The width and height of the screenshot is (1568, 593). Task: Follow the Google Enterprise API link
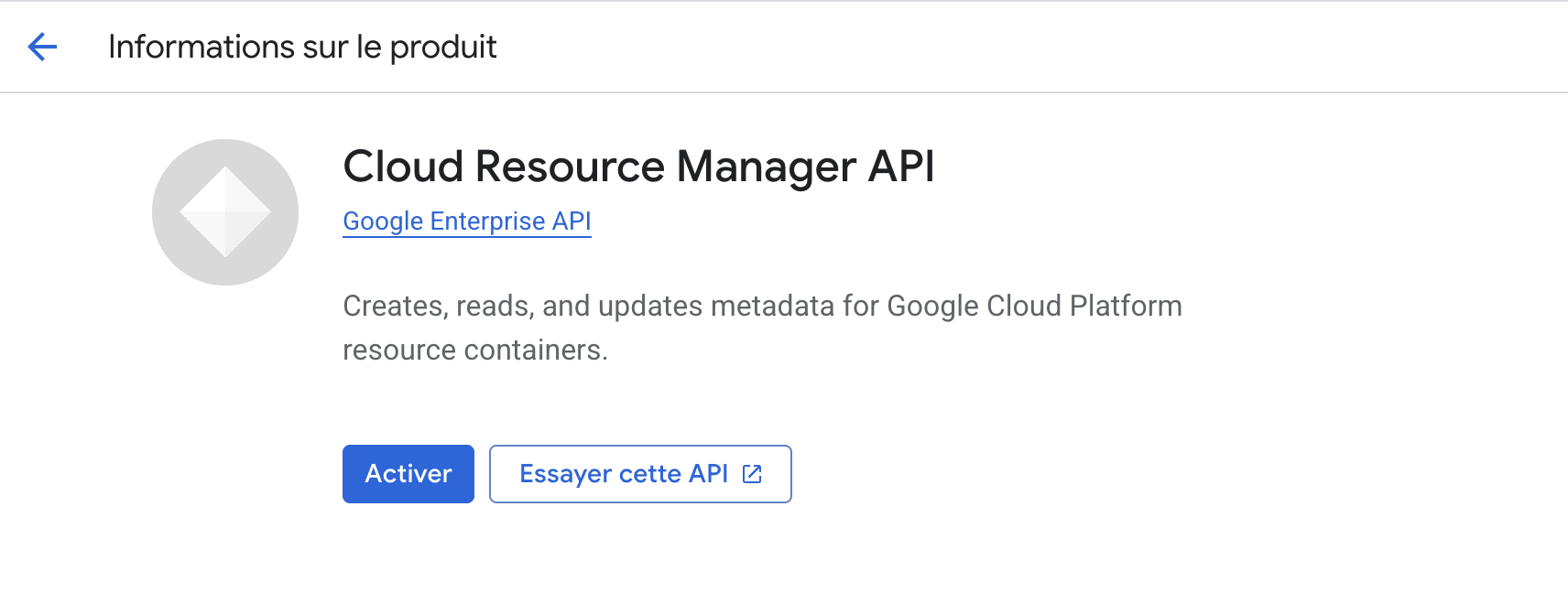click(466, 221)
